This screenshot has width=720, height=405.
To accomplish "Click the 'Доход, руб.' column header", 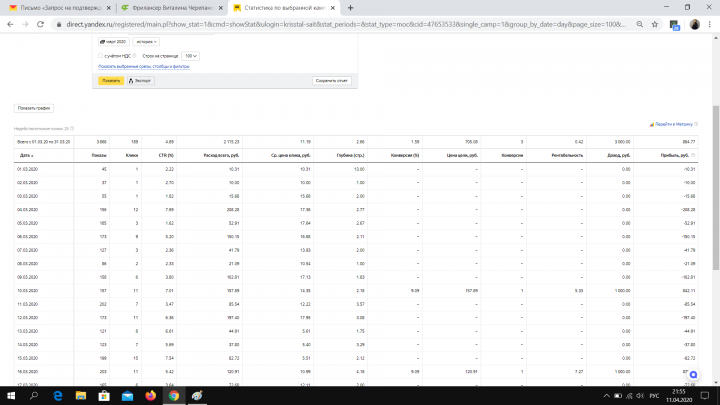I will 619,156.
